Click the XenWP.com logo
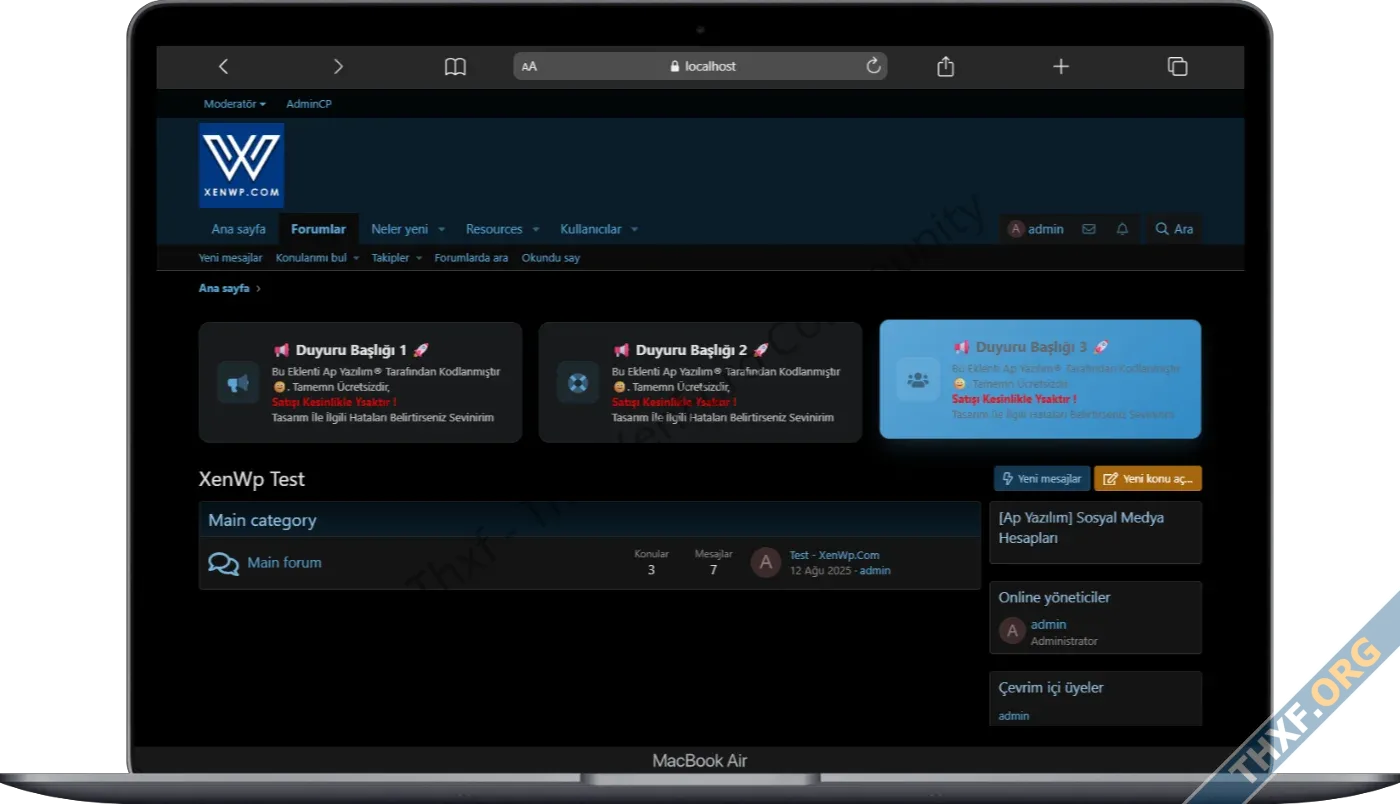This screenshot has width=1400, height=804. pyautogui.click(x=241, y=165)
